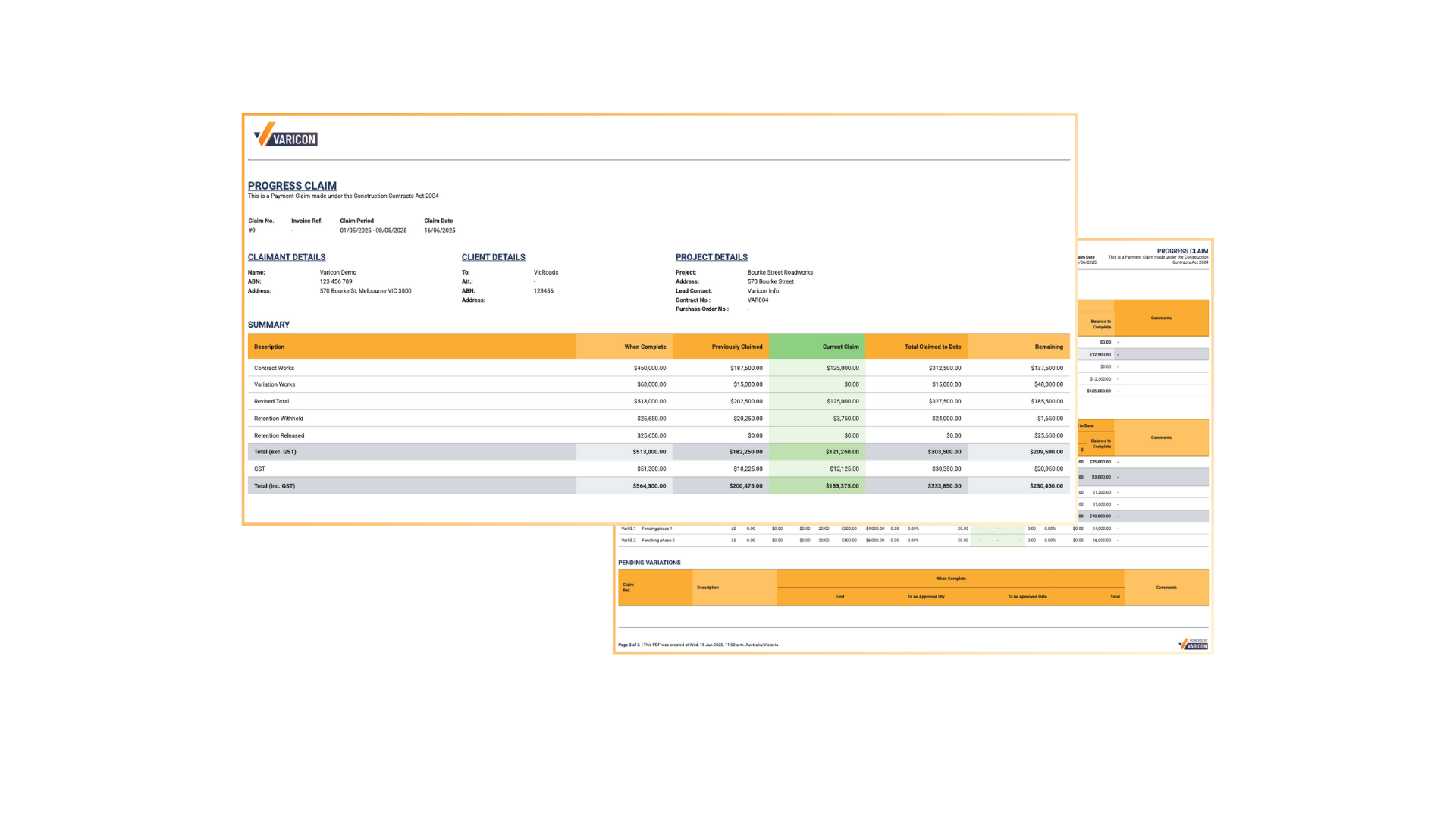Viewport: 1456px width, 819px height.
Task: Select the SUMMARY section heading
Action: pos(268,325)
